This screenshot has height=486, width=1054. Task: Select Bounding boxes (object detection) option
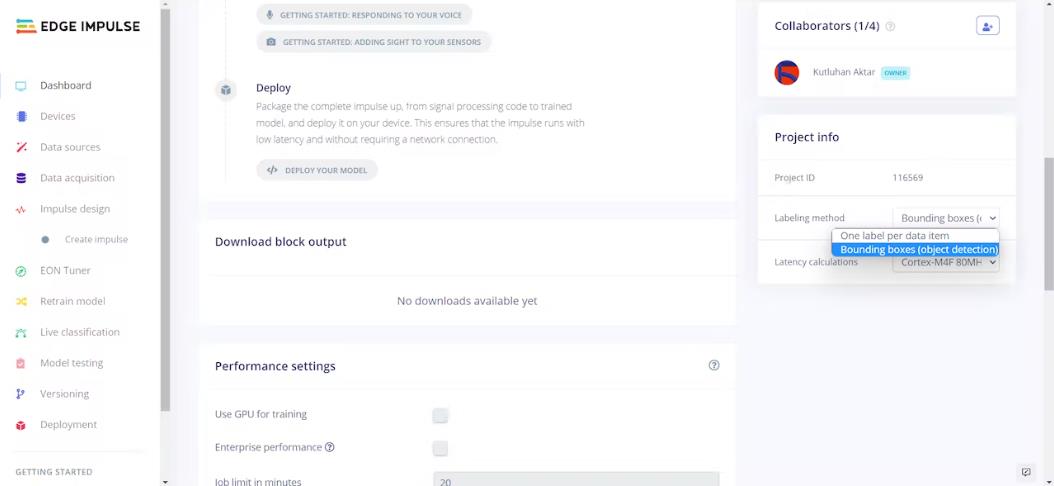[915, 249]
